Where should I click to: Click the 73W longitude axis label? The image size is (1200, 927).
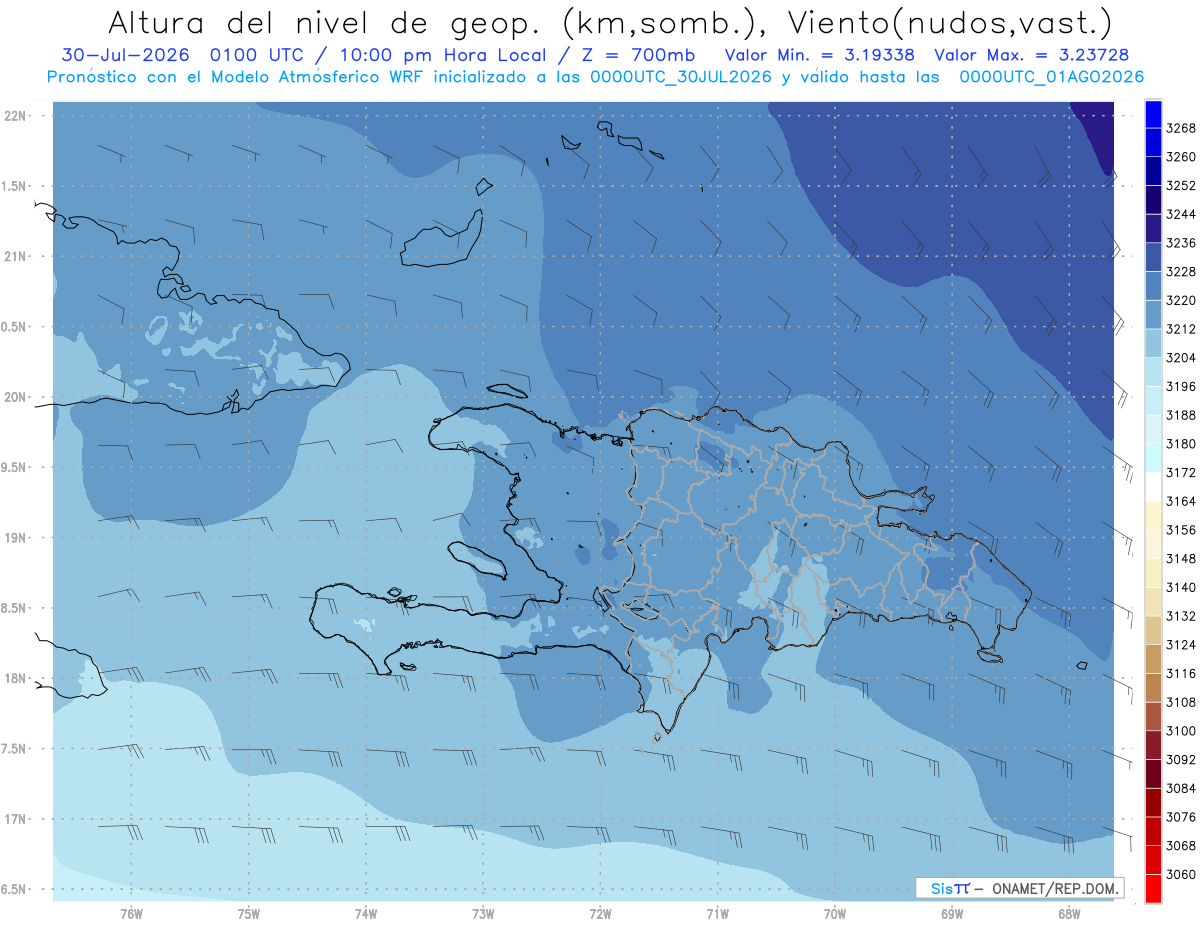tap(483, 913)
